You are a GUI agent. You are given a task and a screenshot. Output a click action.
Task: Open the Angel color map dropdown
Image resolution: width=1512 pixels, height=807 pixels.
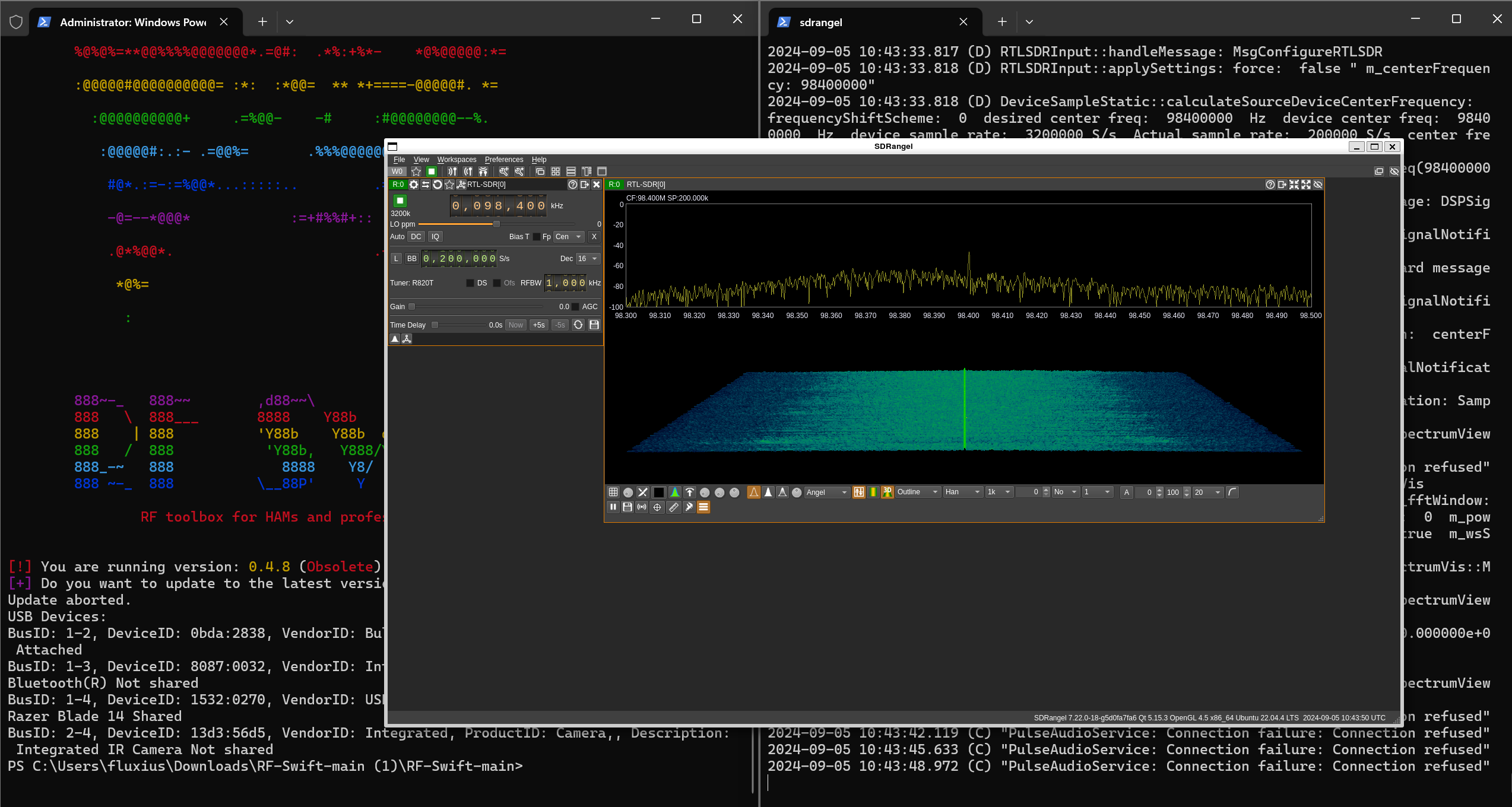pos(827,493)
